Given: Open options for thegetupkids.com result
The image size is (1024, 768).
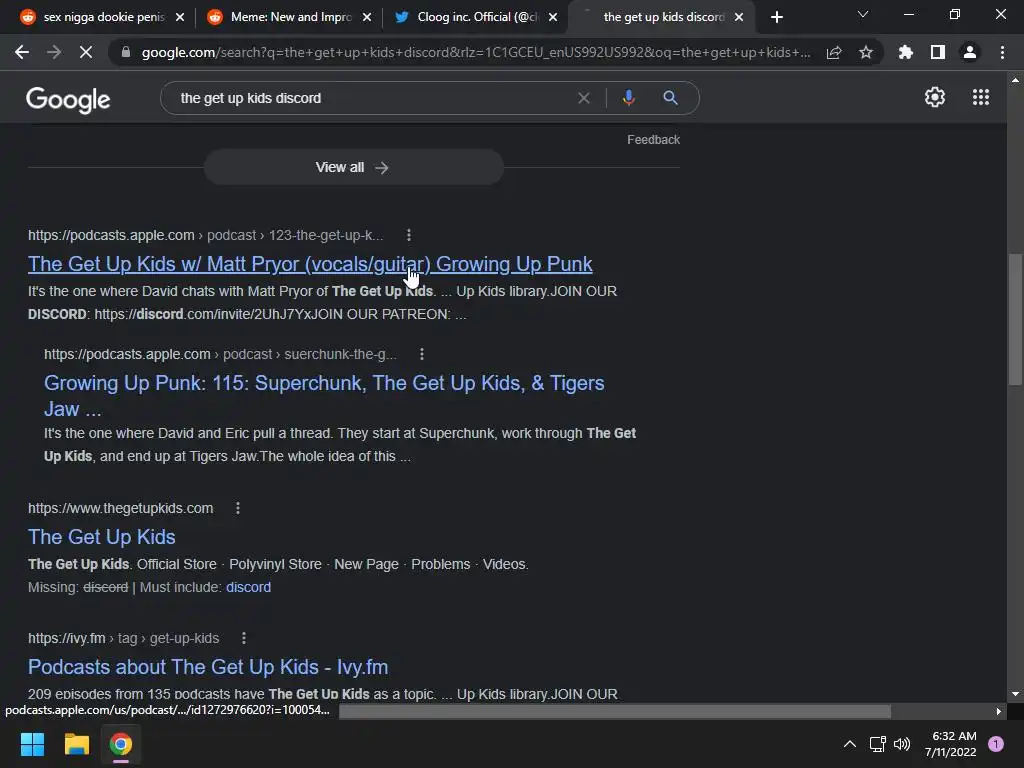Looking at the screenshot, I should tap(238, 508).
